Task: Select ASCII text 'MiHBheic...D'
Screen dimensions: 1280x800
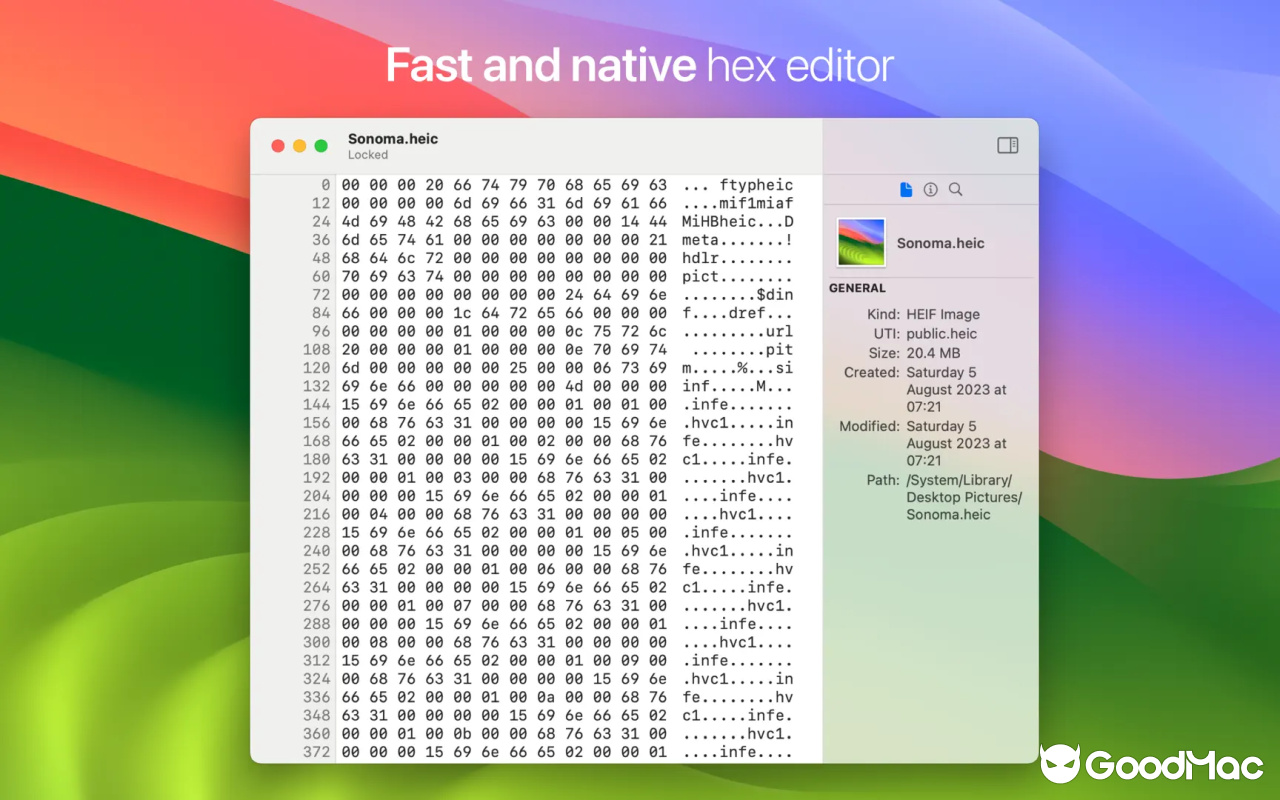Action: pos(738,221)
